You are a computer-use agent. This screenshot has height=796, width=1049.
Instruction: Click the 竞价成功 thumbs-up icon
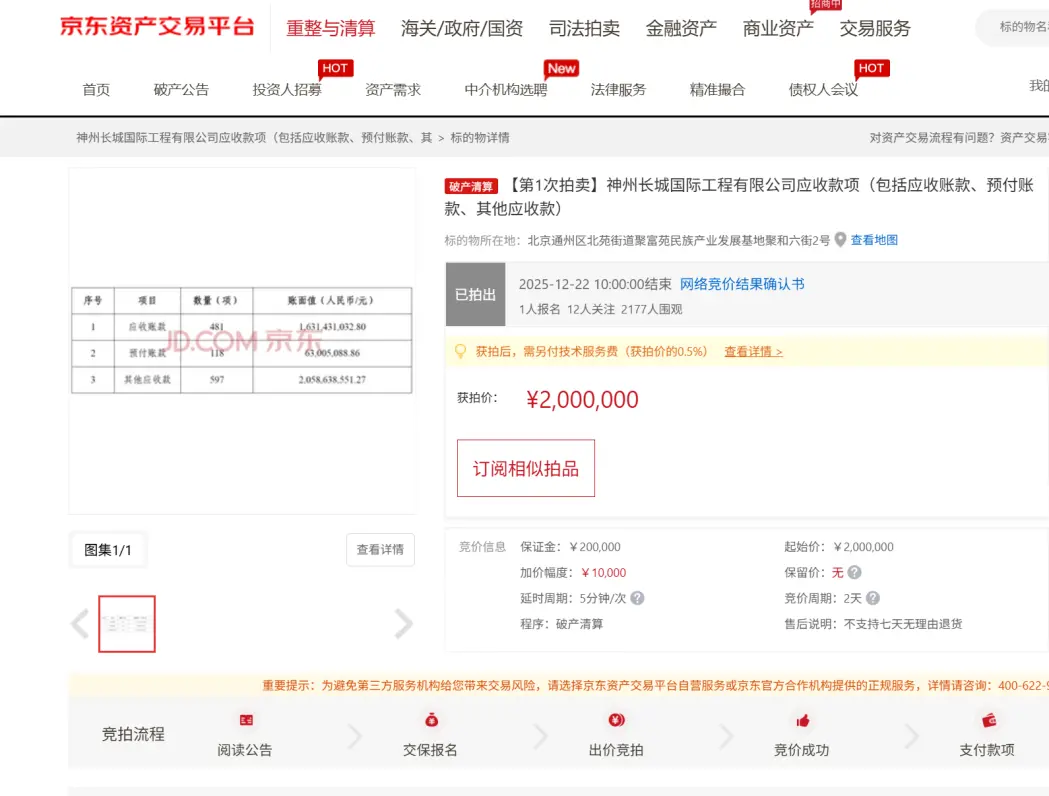(x=802, y=720)
